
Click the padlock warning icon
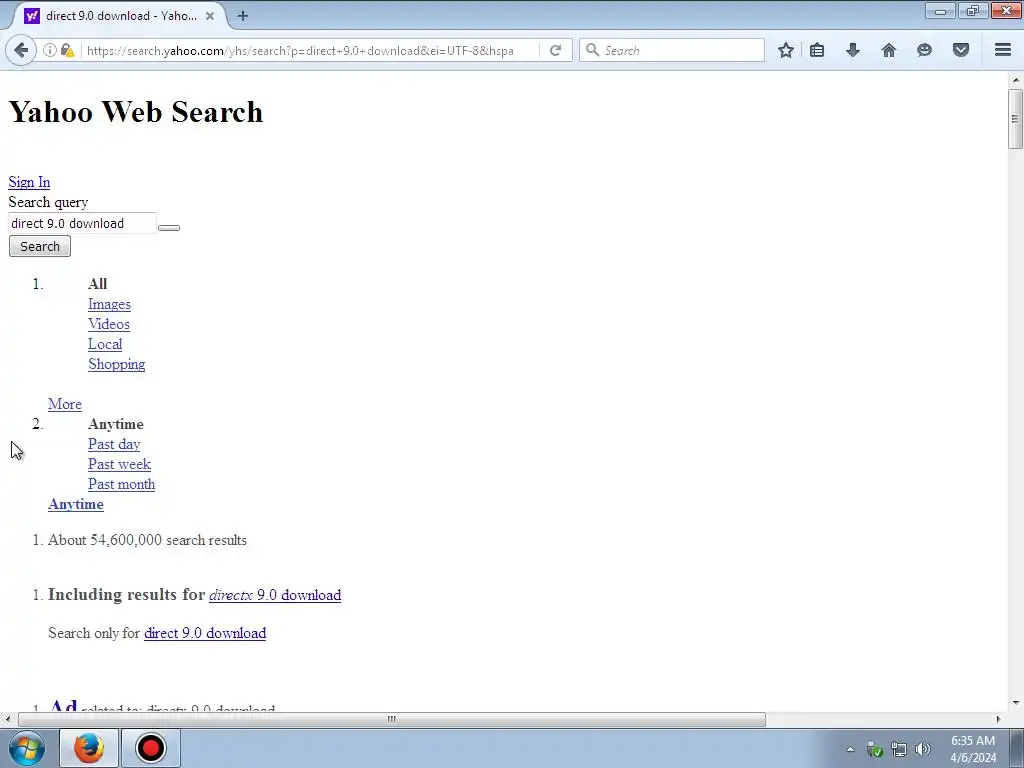coord(67,50)
